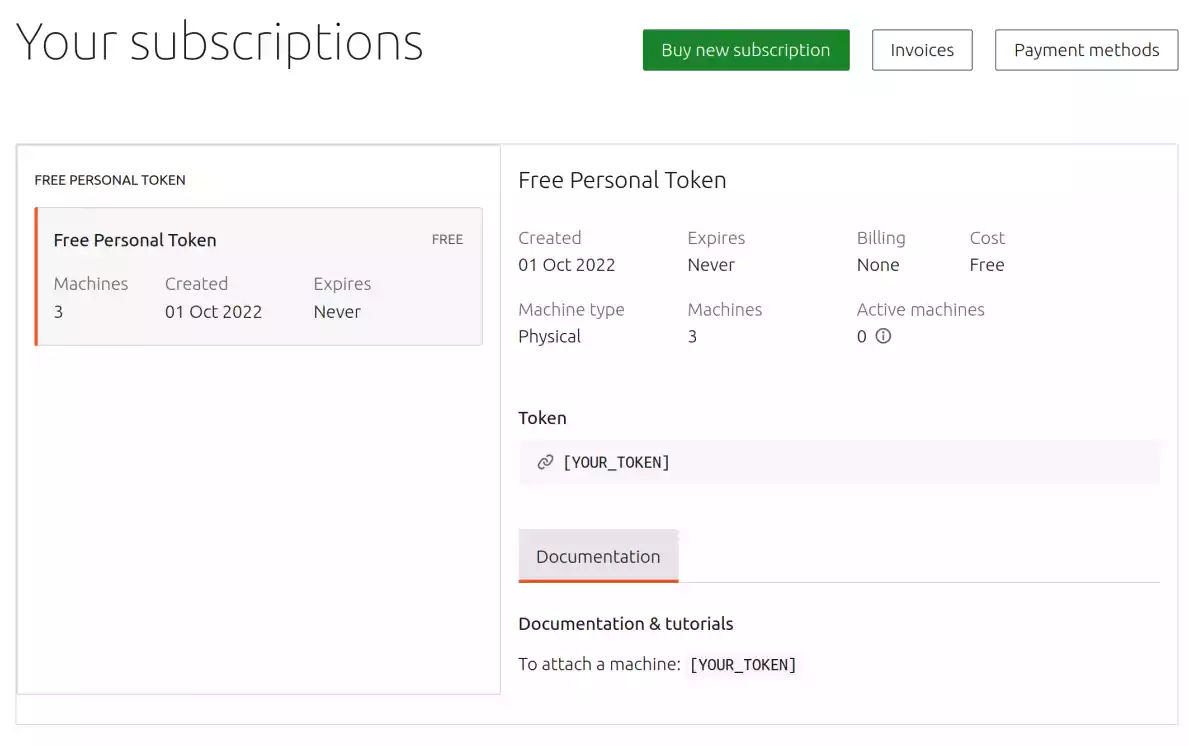This screenshot has height=746, width=1189.
Task: Click the attach machine command code snippet
Action: [x=743, y=665]
